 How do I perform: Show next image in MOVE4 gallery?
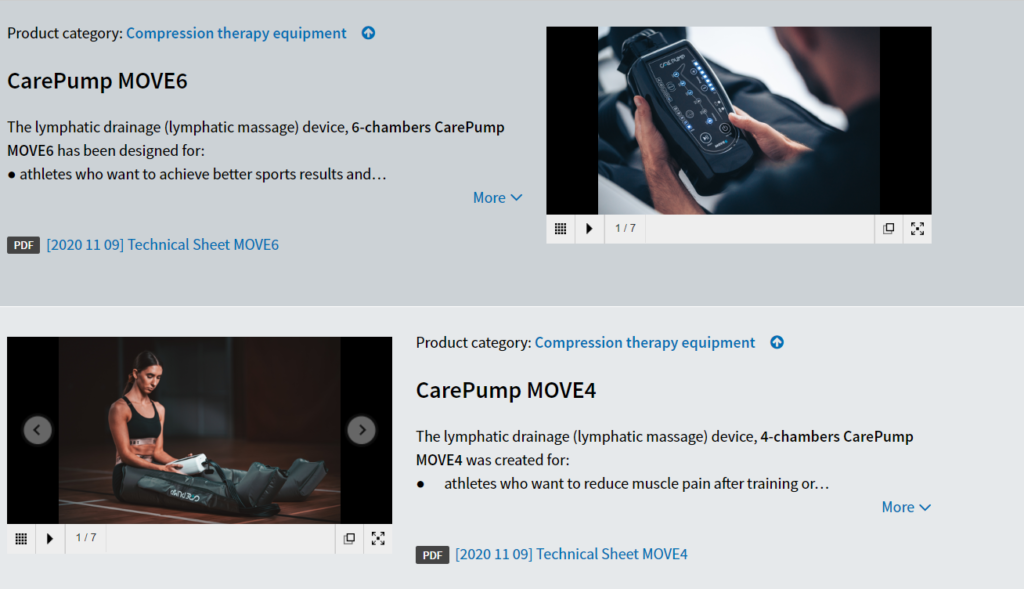pos(361,430)
